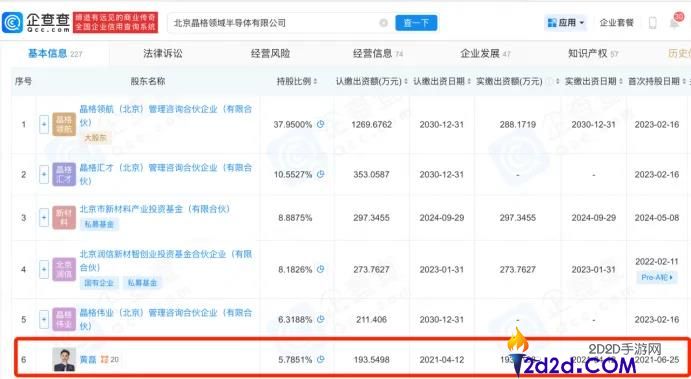Click the company name search field
The width and height of the screenshot is (691, 379).
[x=281, y=23]
